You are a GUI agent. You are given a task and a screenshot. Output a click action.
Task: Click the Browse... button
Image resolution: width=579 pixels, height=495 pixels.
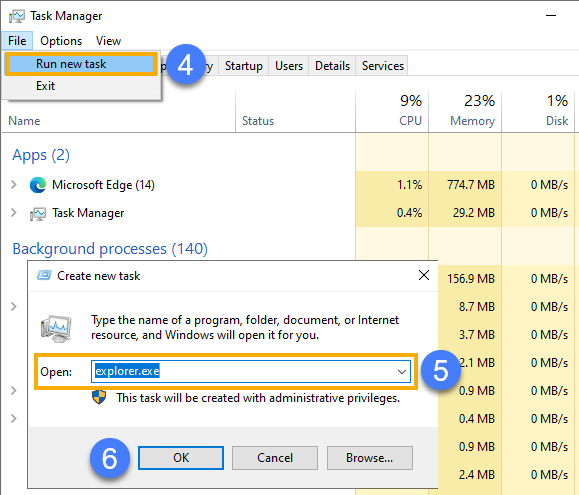point(370,458)
